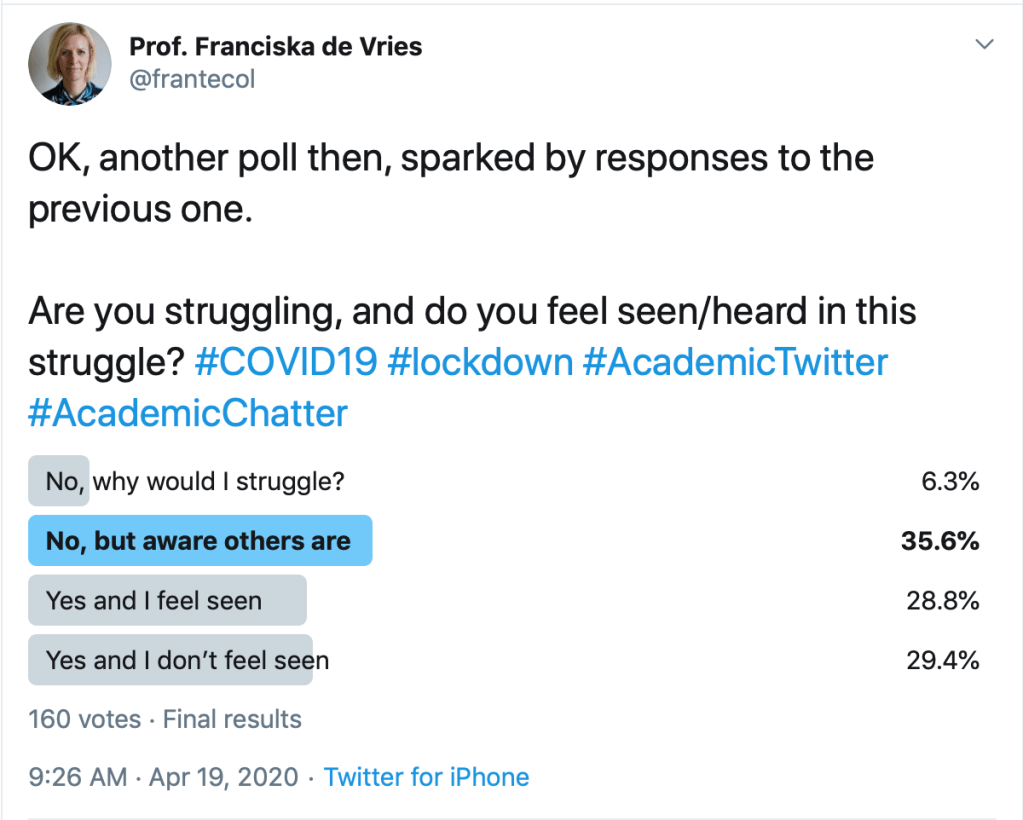
Task: Click the 28.8% poll percentage
Action: [x=939, y=601]
